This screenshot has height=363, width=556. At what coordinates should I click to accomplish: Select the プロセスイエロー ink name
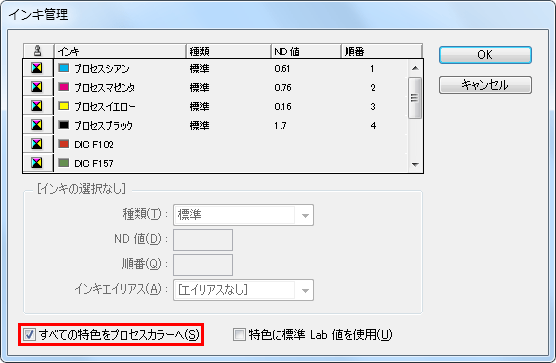coord(105,106)
